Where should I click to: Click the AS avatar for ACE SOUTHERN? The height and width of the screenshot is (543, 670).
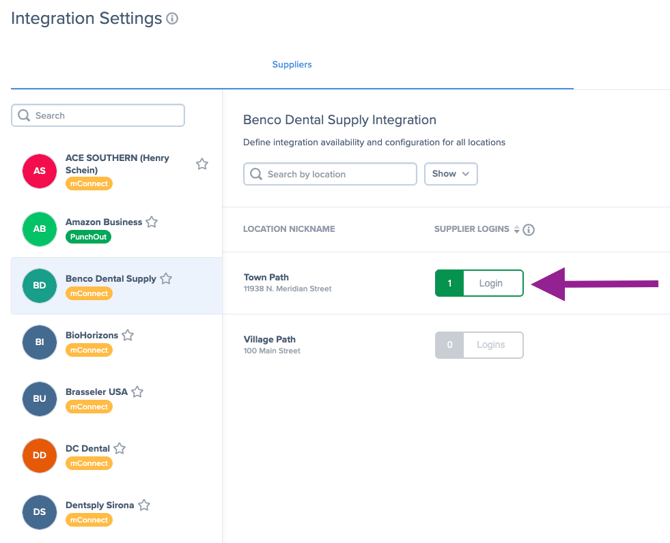click(x=39, y=171)
